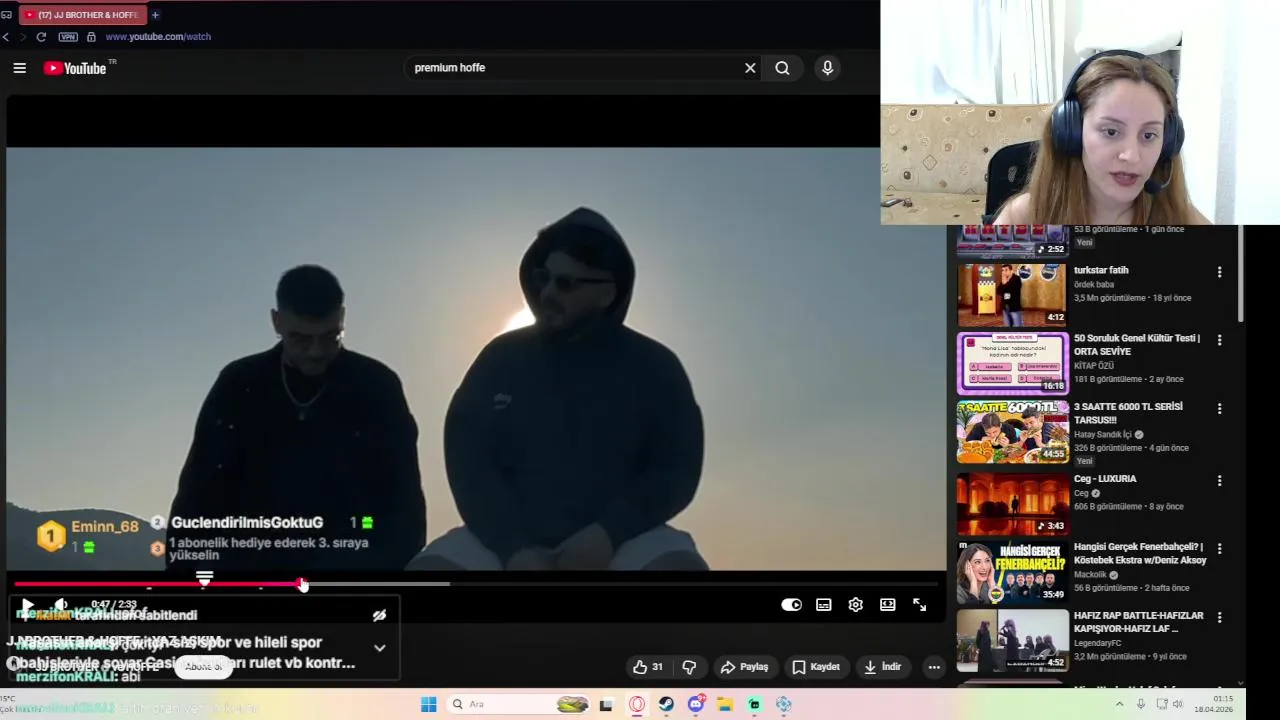
Task: Open options menu for 'turkstar fatih'
Action: click(1219, 272)
